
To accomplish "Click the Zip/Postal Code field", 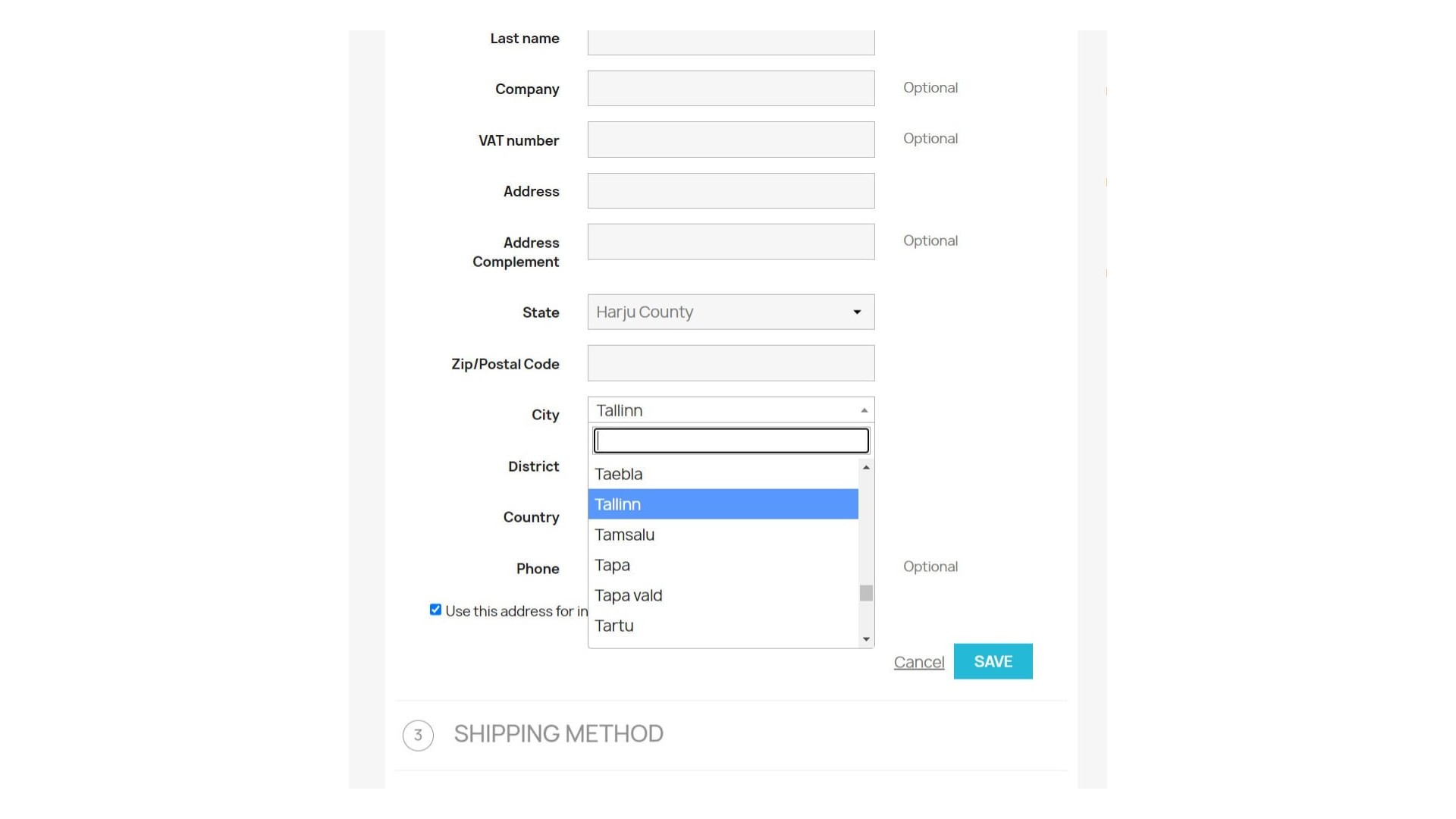I will tap(730, 363).
